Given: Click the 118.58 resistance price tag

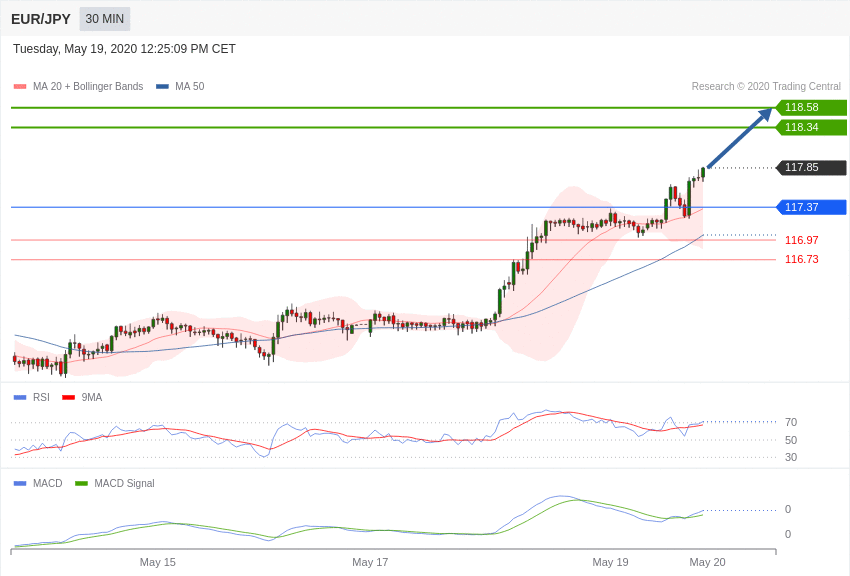Looking at the screenshot, I should (x=811, y=107).
